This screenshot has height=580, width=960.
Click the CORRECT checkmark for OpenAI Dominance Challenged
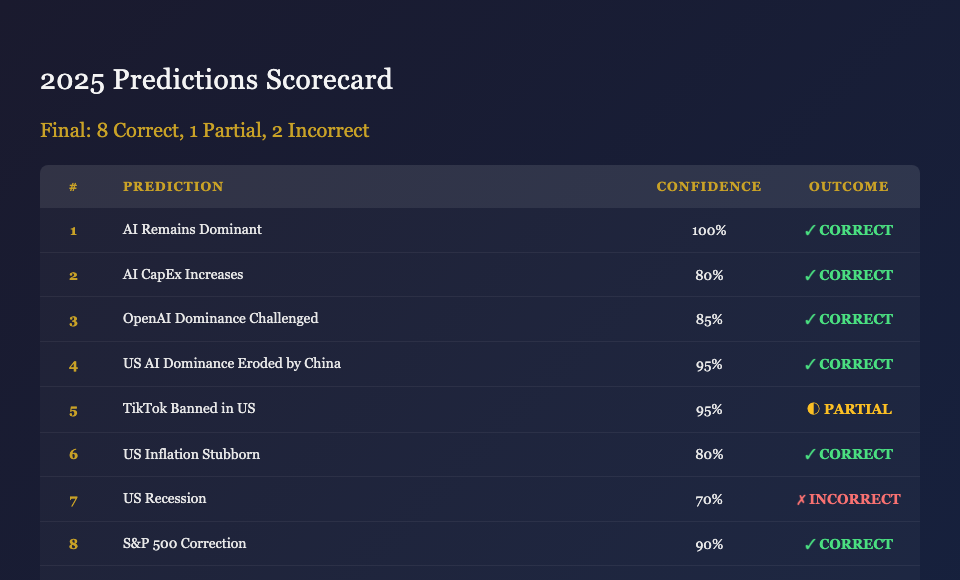click(810, 319)
